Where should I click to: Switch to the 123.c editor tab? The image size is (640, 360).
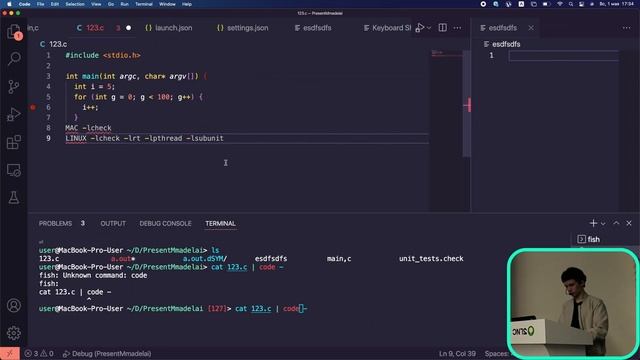95,28
